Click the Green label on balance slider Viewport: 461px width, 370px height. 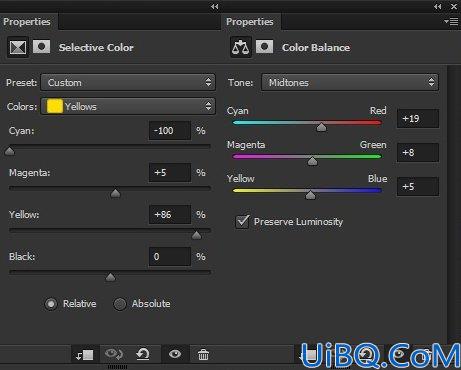point(373,145)
